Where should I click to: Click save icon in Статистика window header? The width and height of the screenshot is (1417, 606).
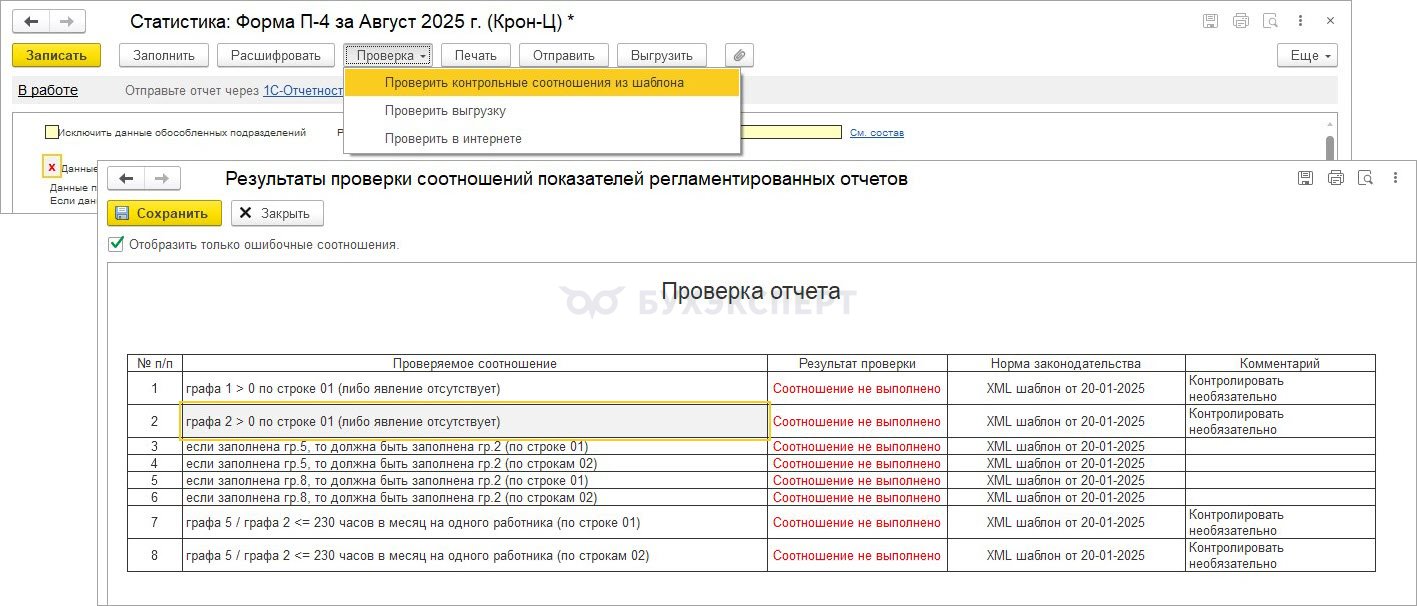click(1211, 21)
